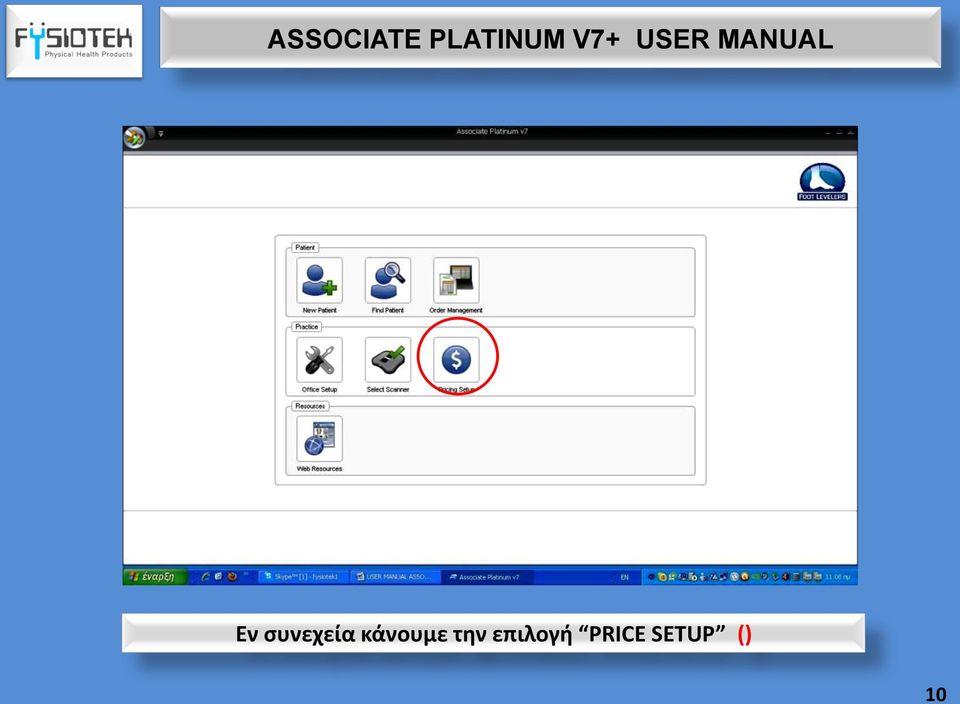
Task: Click the Select Scanner icon
Action: 388,359
